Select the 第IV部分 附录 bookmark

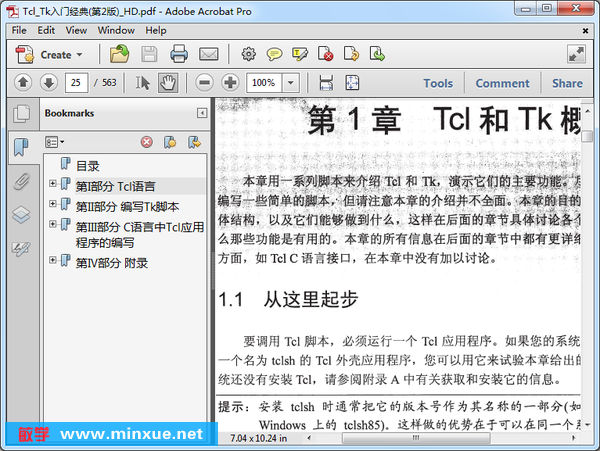[111, 263]
